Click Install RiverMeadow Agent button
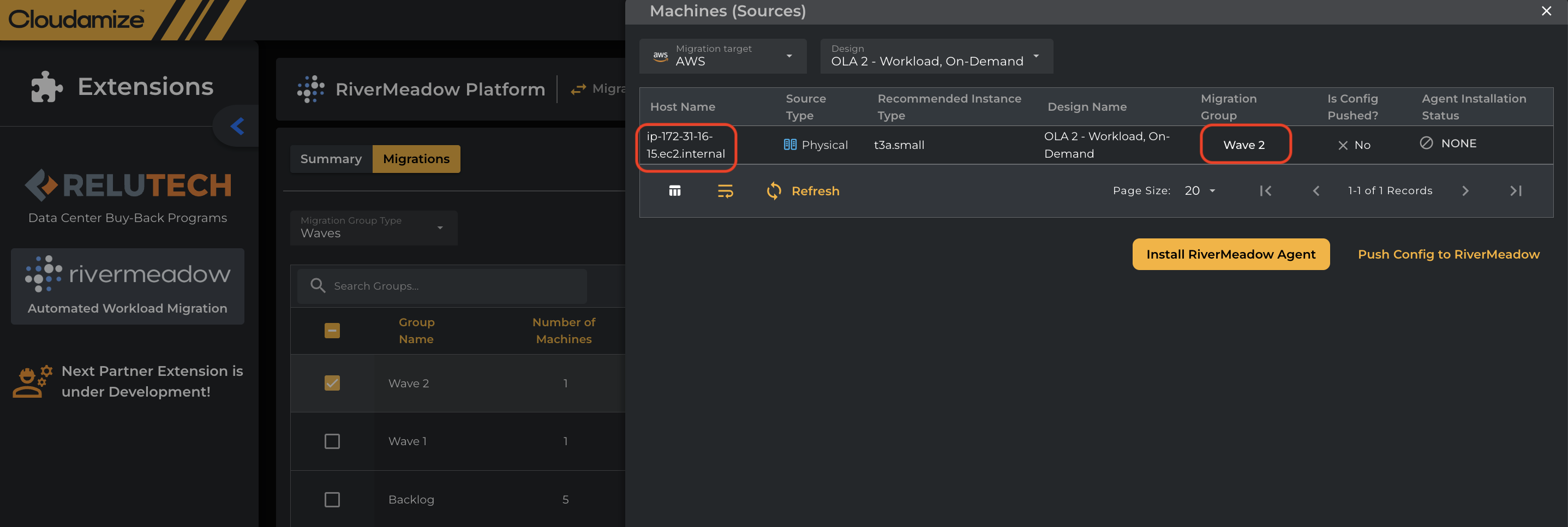 [x=1231, y=254]
